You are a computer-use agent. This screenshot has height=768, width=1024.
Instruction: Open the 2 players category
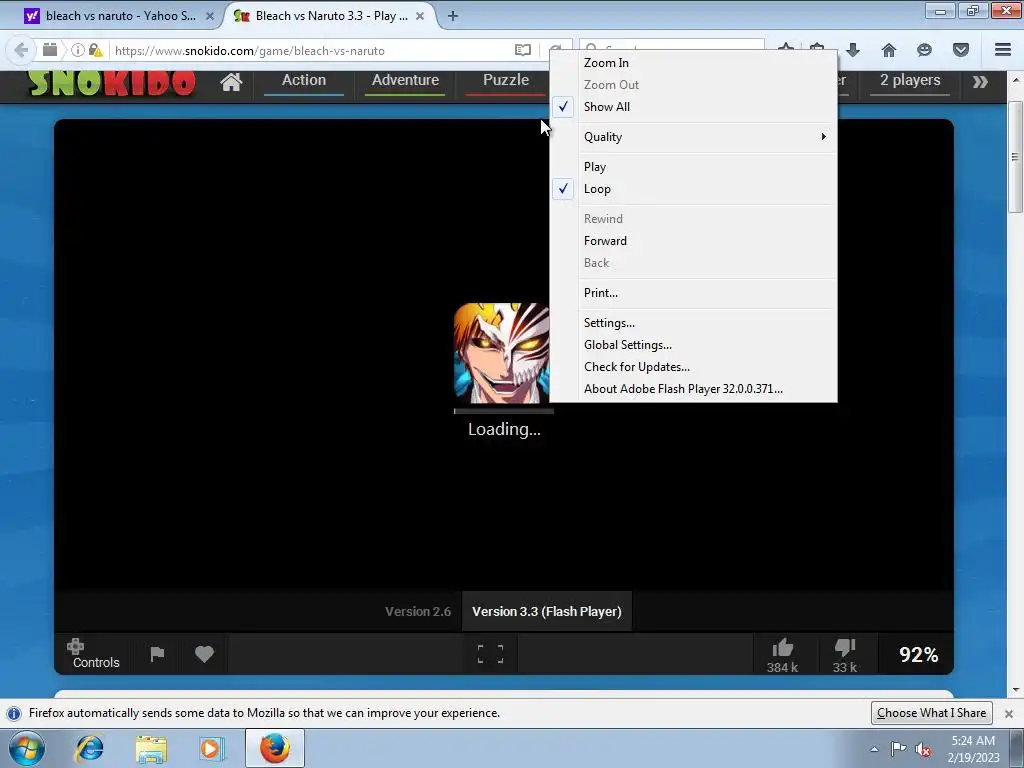pyautogui.click(x=910, y=80)
